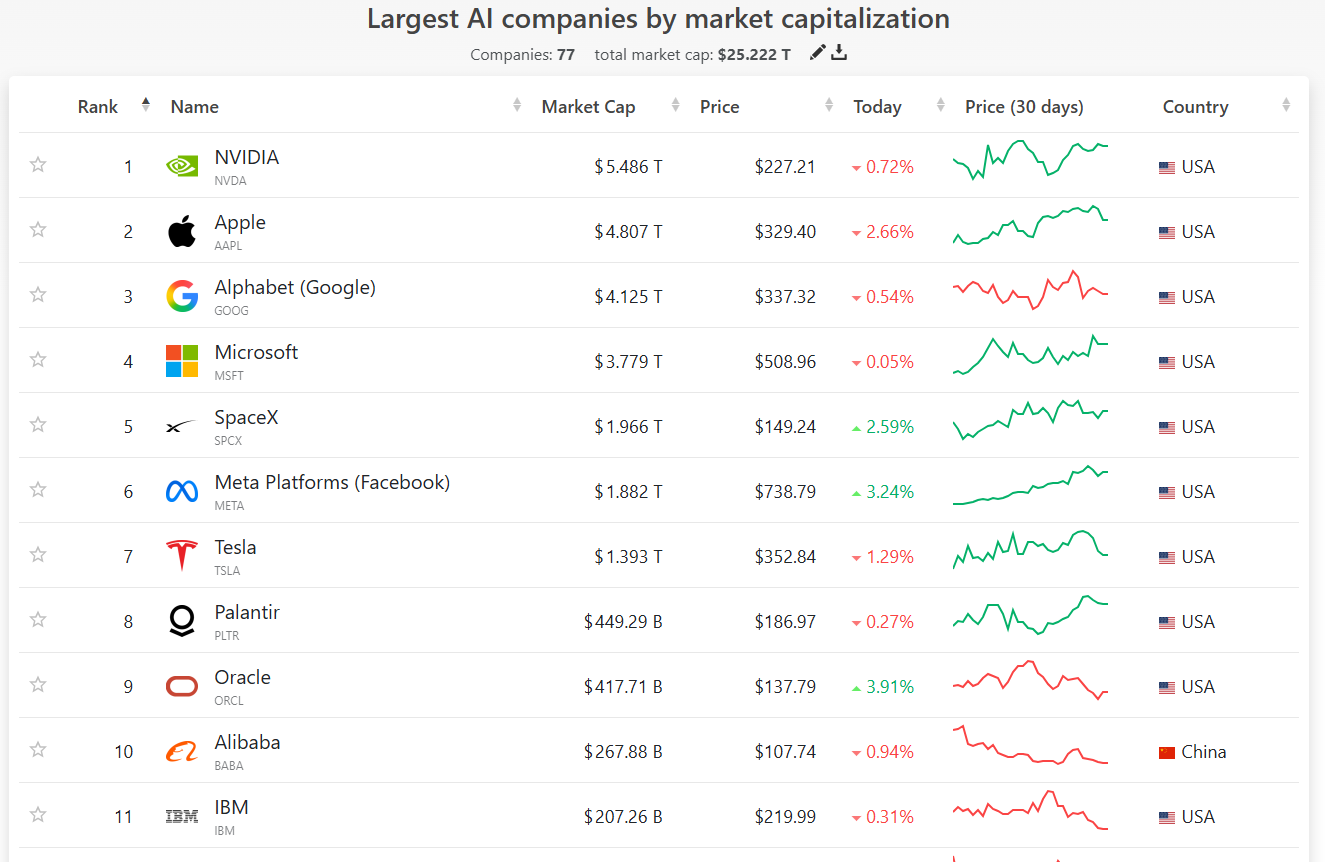The width and height of the screenshot is (1325, 862).
Task: Click the IBM 30-day price chart
Action: coord(1030,810)
